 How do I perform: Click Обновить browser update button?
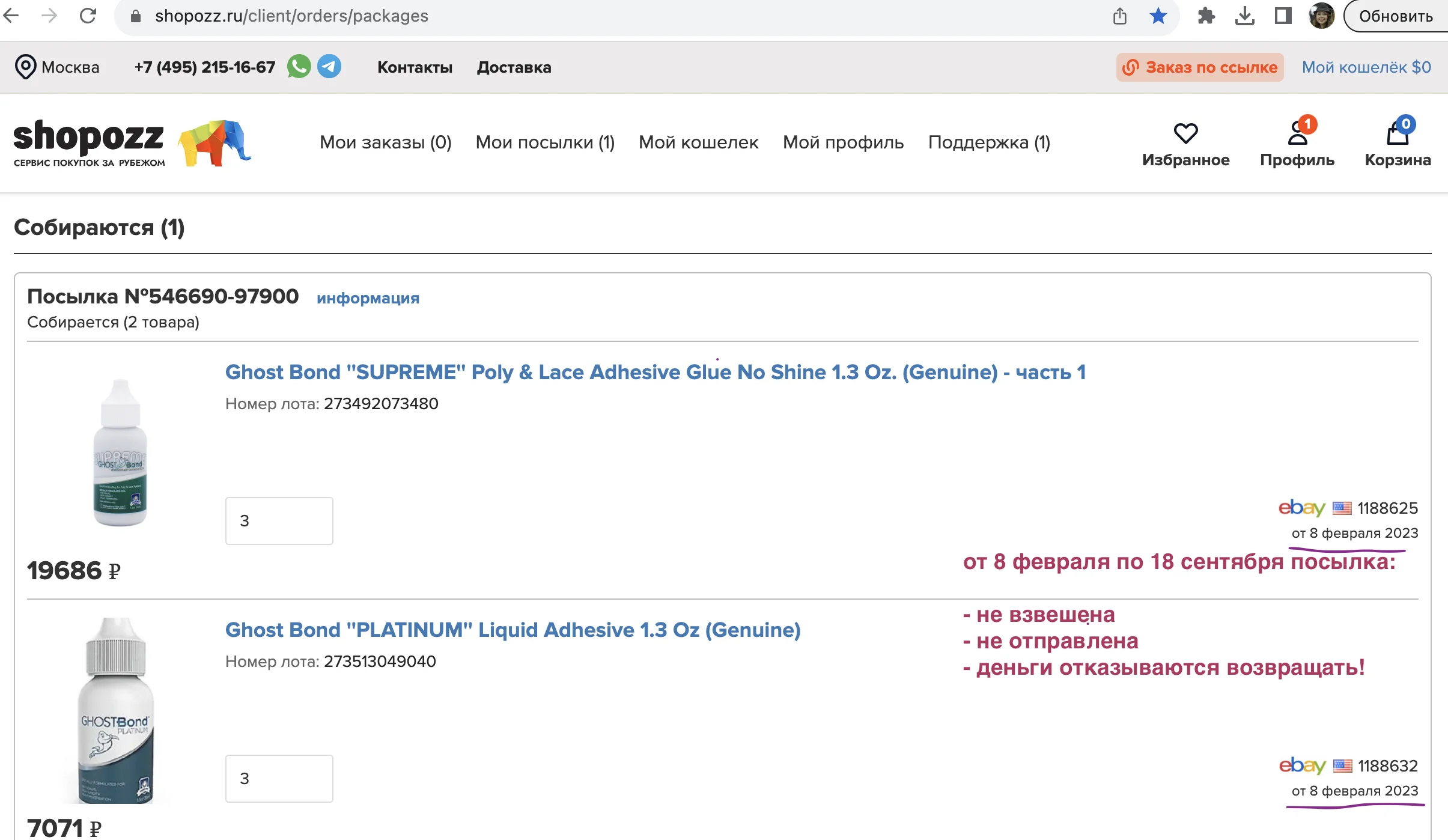pos(1395,16)
